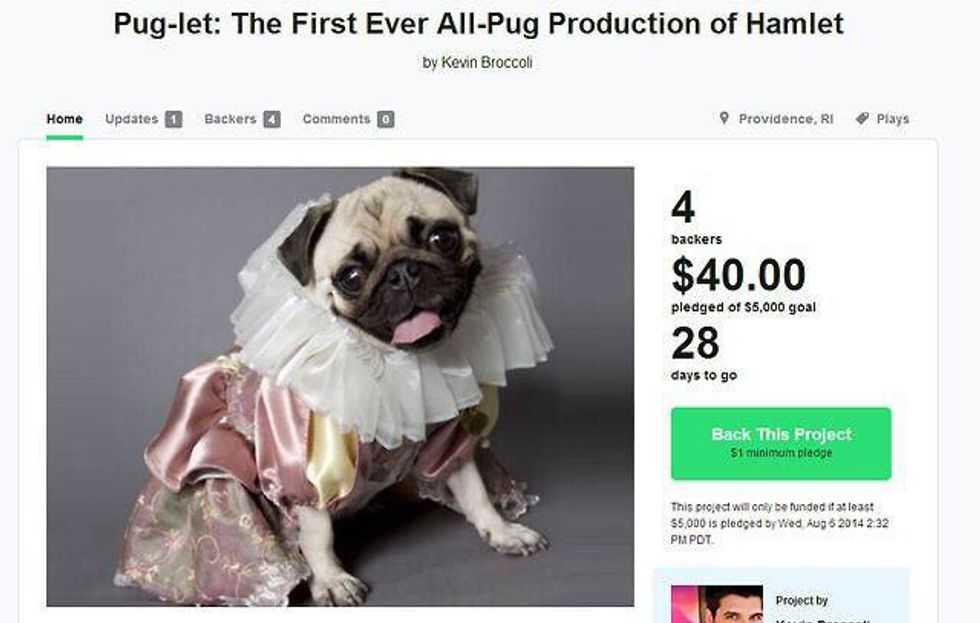Image resolution: width=980 pixels, height=623 pixels.
Task: Open the project creator's profile photo
Action: 716,604
